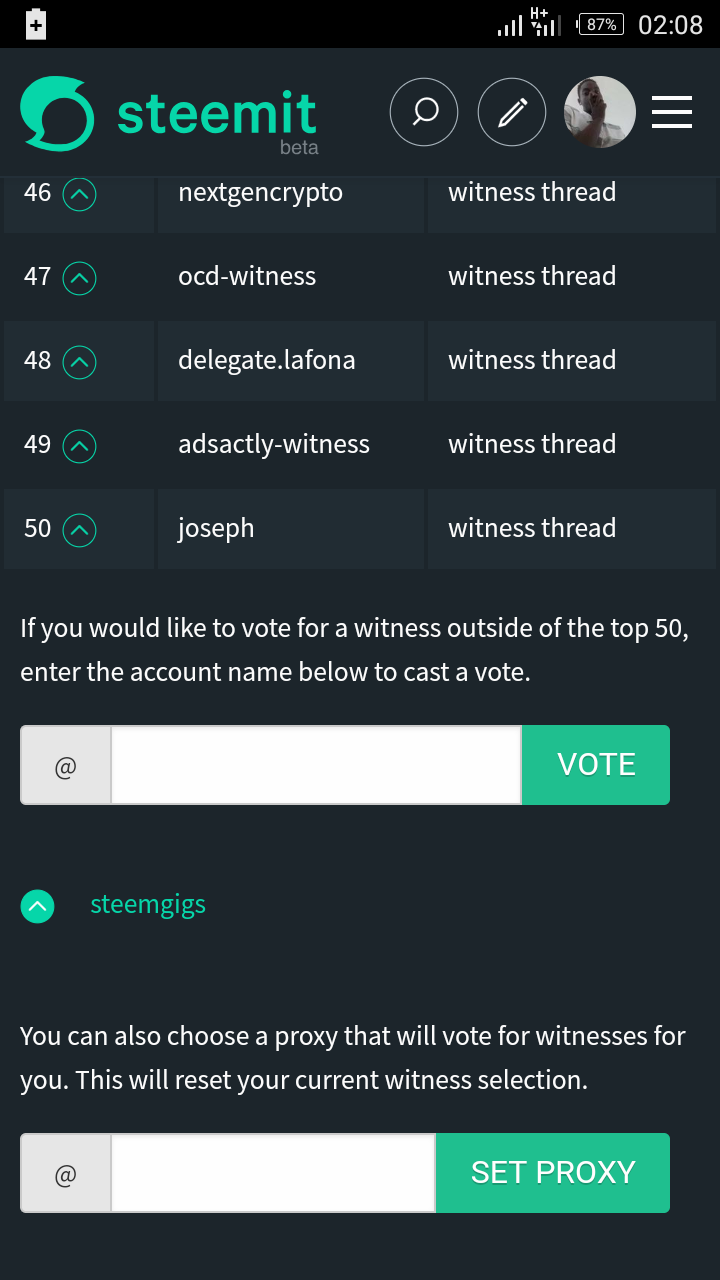Upvote witness nextgencrypto at rank 46
Viewport: 720px width, 1280px height.
(x=80, y=194)
